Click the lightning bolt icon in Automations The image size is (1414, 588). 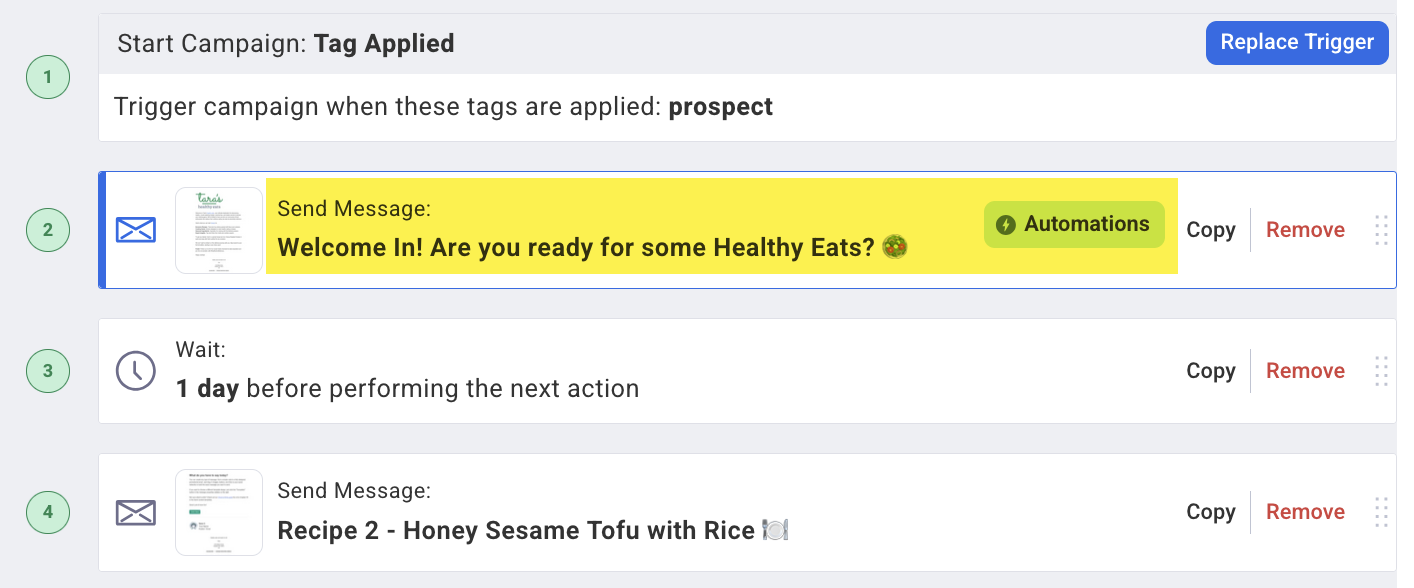click(x=1006, y=224)
